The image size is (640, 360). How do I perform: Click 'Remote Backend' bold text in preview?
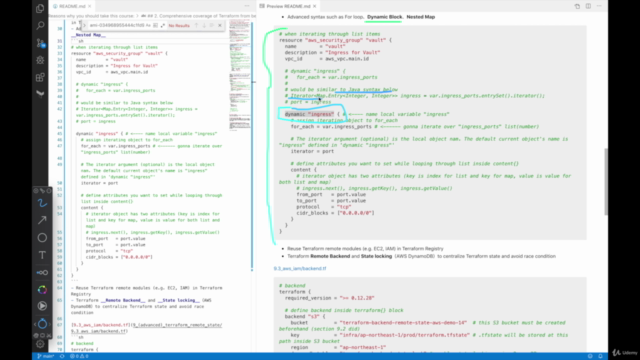330,256
